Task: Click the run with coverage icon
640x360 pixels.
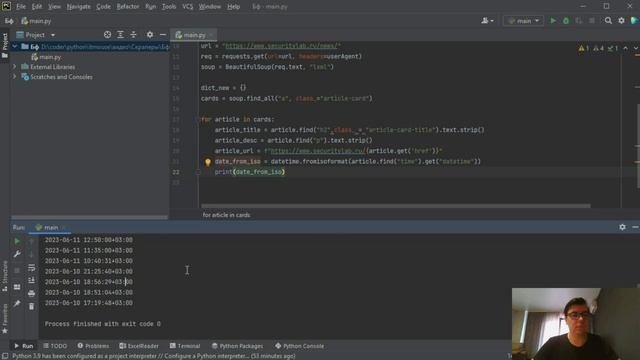Action: coord(579,20)
